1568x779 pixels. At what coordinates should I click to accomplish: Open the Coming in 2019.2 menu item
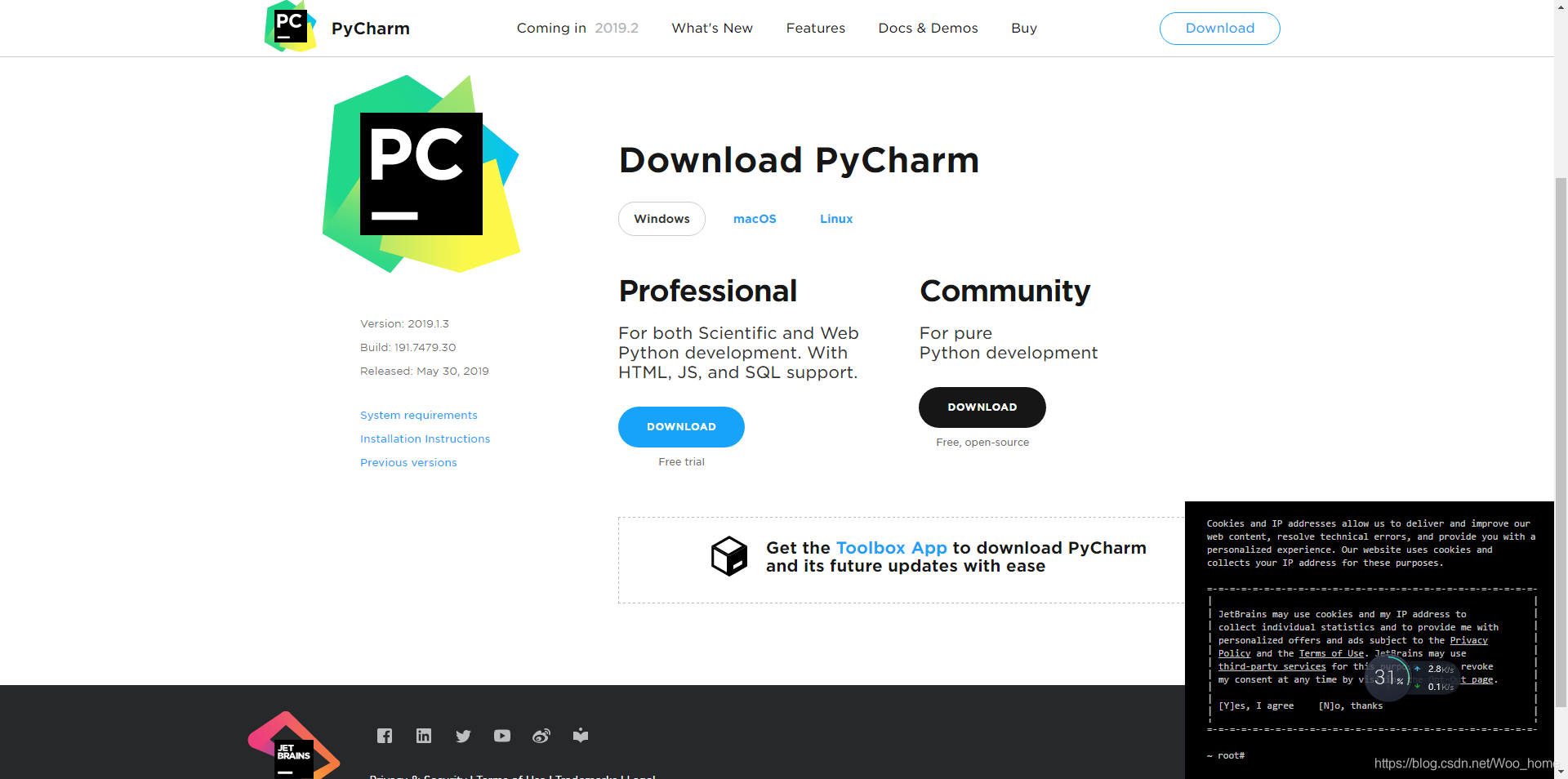[577, 28]
